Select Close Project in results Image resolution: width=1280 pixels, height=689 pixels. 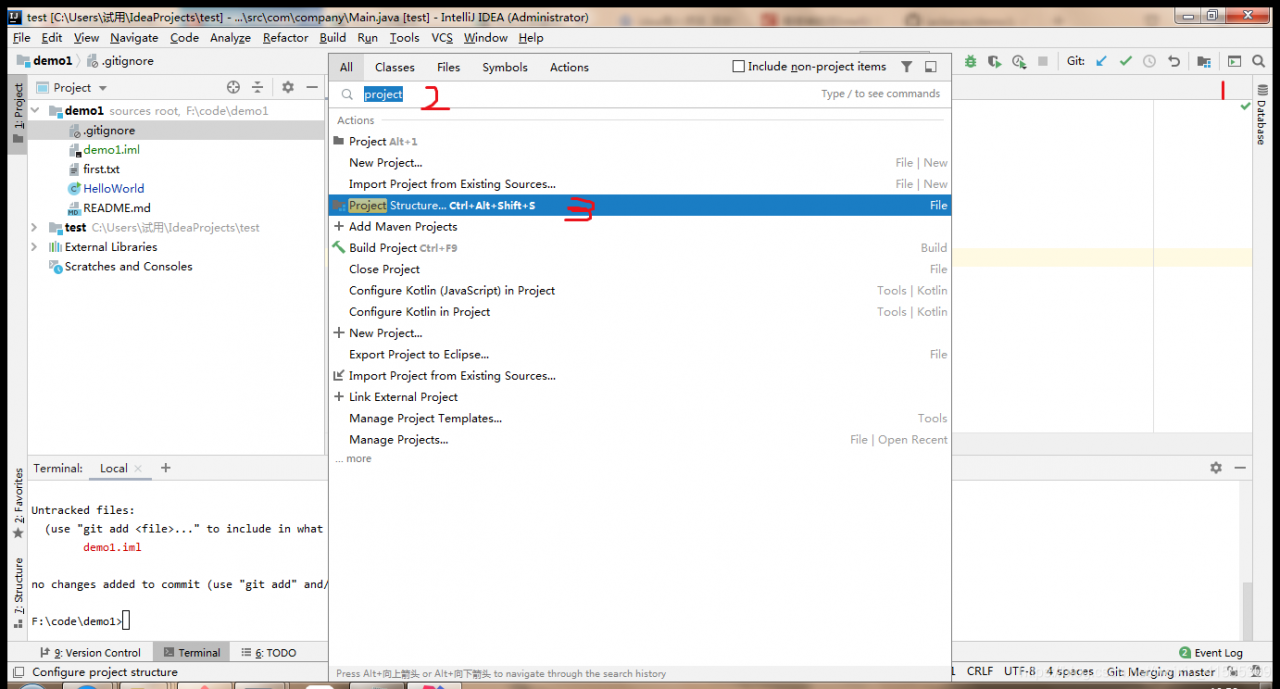coord(640,269)
